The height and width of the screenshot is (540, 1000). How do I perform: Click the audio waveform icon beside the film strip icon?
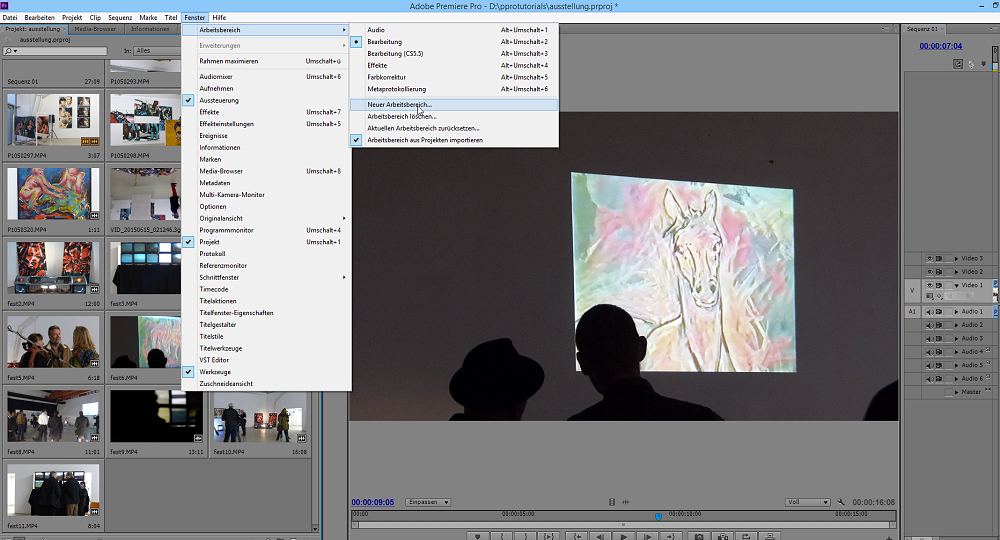pos(626,502)
